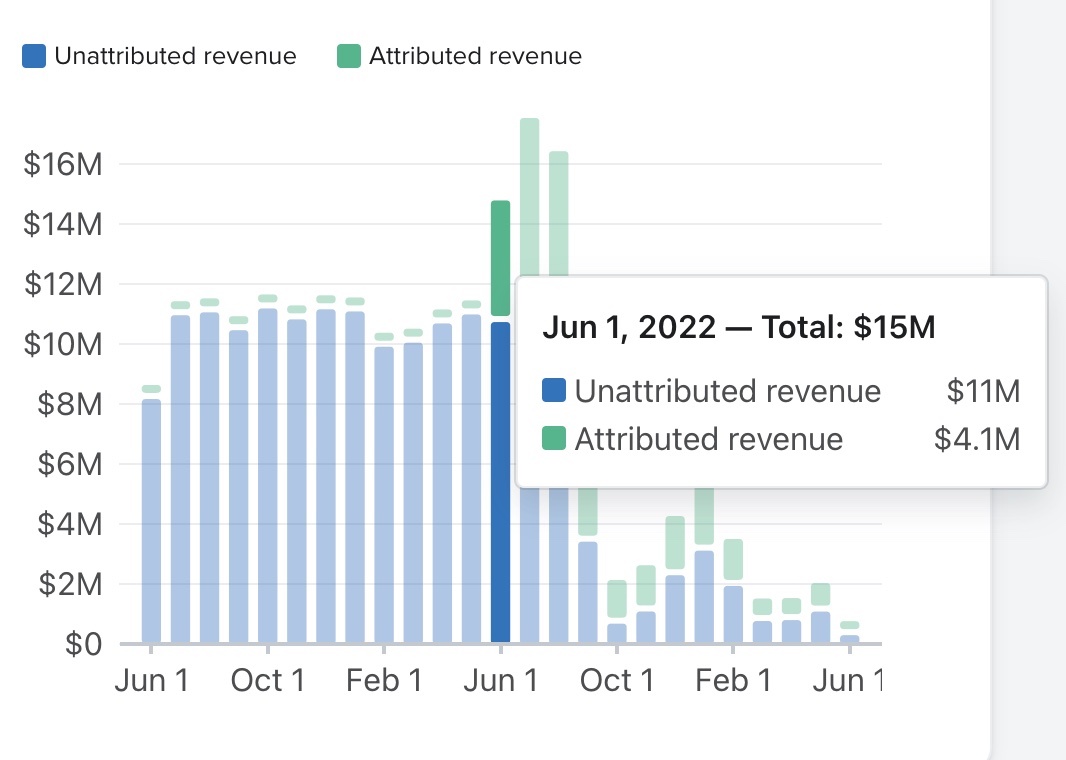Click the $8M y-axis label
The image size is (1066, 760).
click(69, 405)
